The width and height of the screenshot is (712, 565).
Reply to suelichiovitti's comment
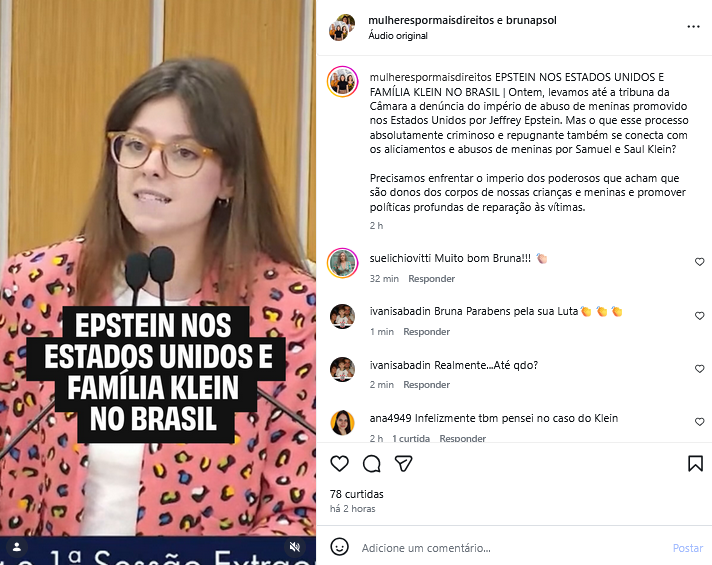click(431, 278)
